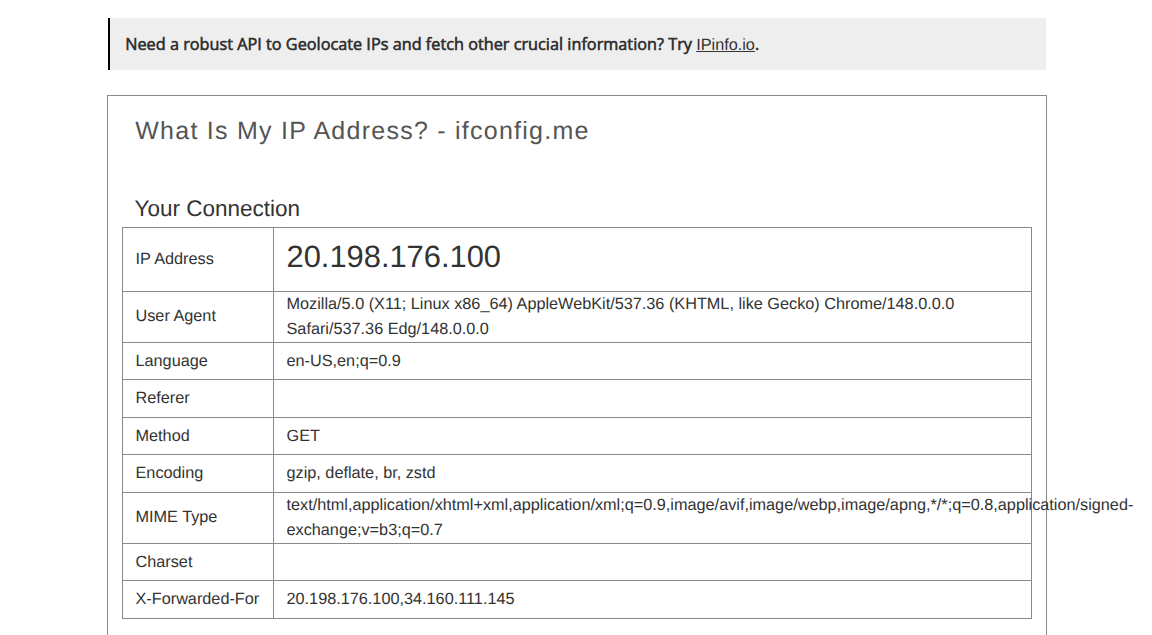Click the GET method value
Viewport: 1152px width, 635px height.
pyautogui.click(x=303, y=436)
